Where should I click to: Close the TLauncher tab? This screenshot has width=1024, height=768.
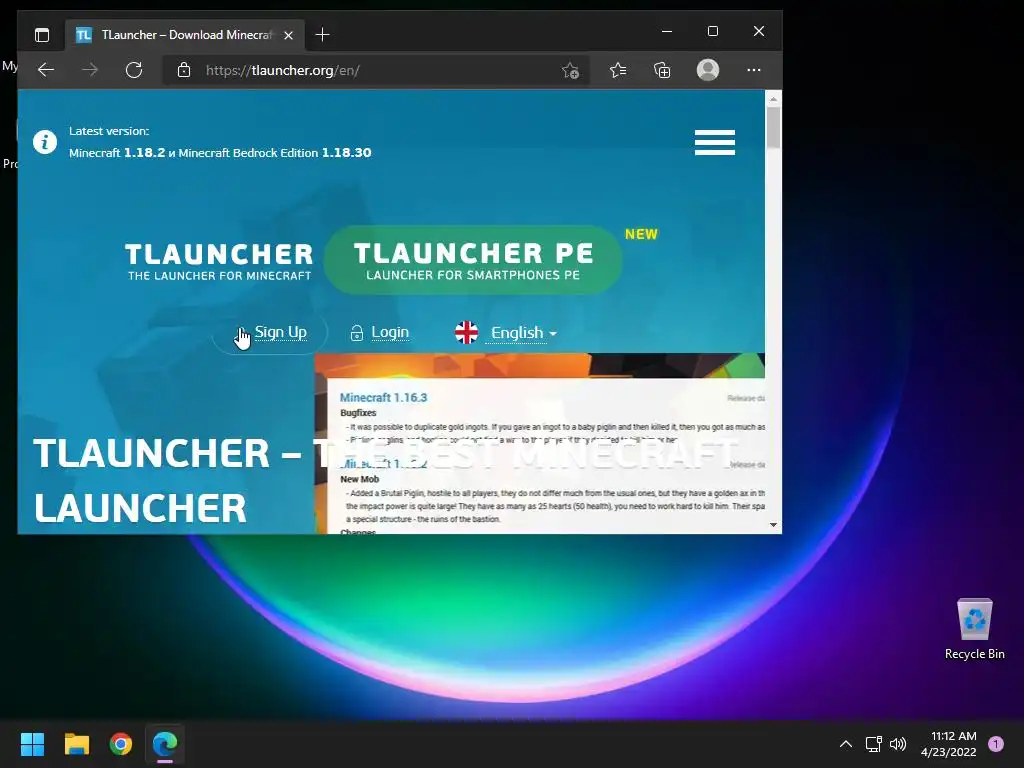(288, 35)
